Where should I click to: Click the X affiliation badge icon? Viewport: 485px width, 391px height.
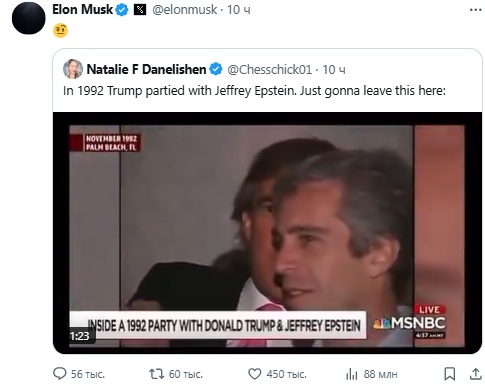coord(140,10)
